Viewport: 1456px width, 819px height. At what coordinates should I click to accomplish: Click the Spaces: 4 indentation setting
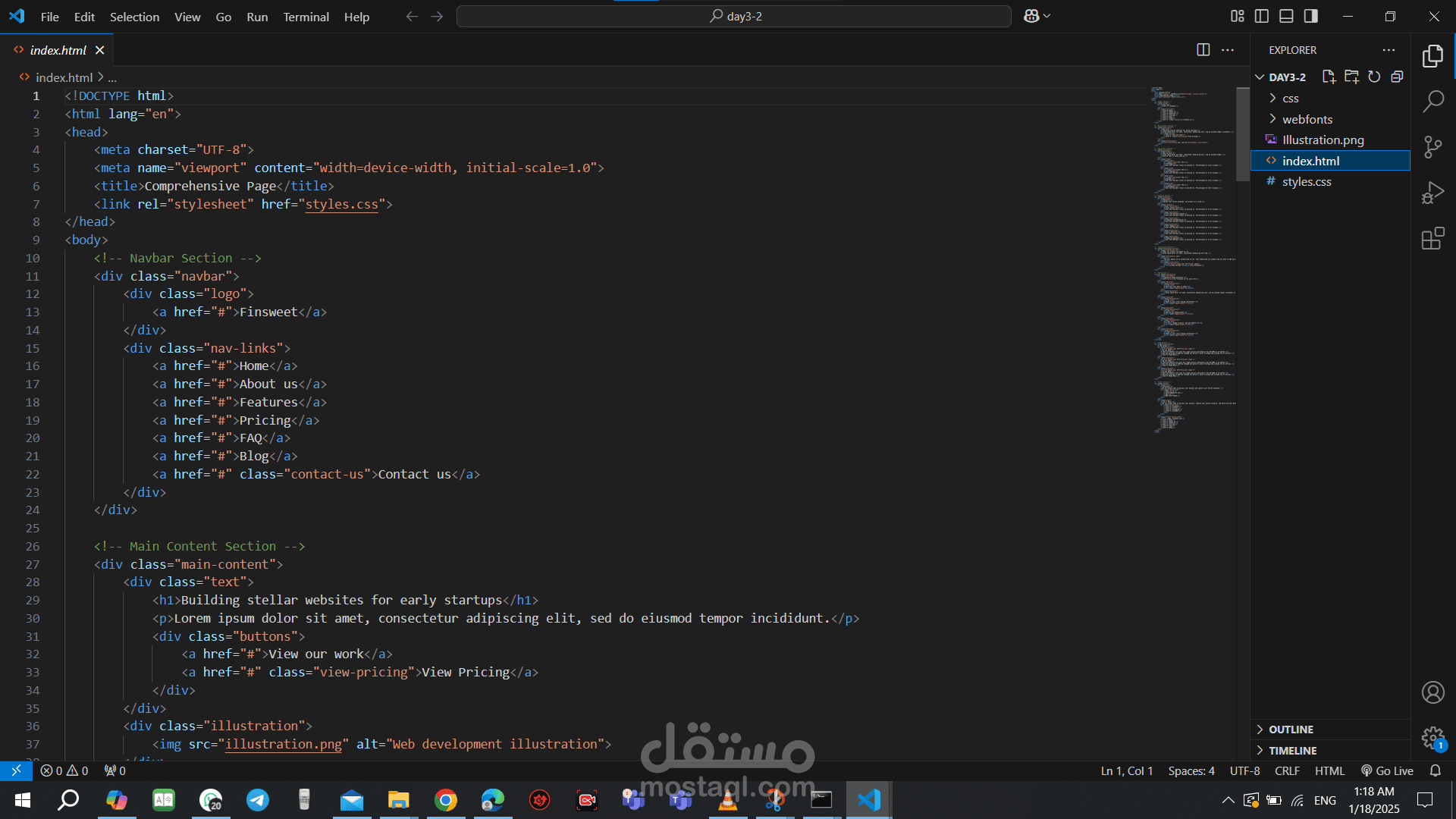(x=1191, y=770)
